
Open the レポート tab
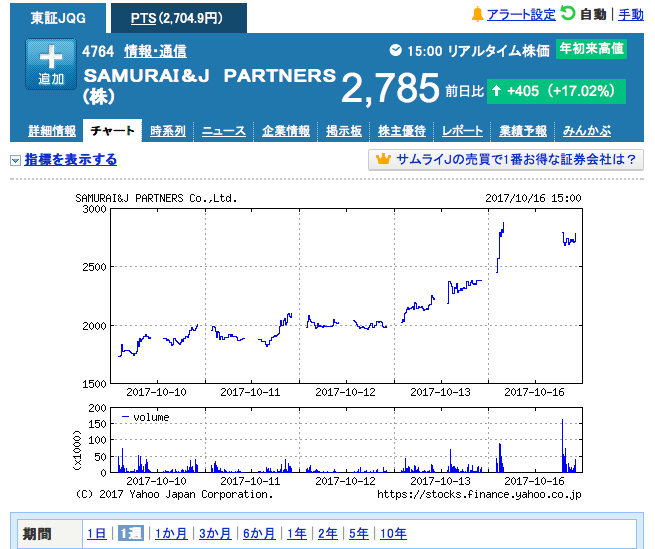pos(462,131)
